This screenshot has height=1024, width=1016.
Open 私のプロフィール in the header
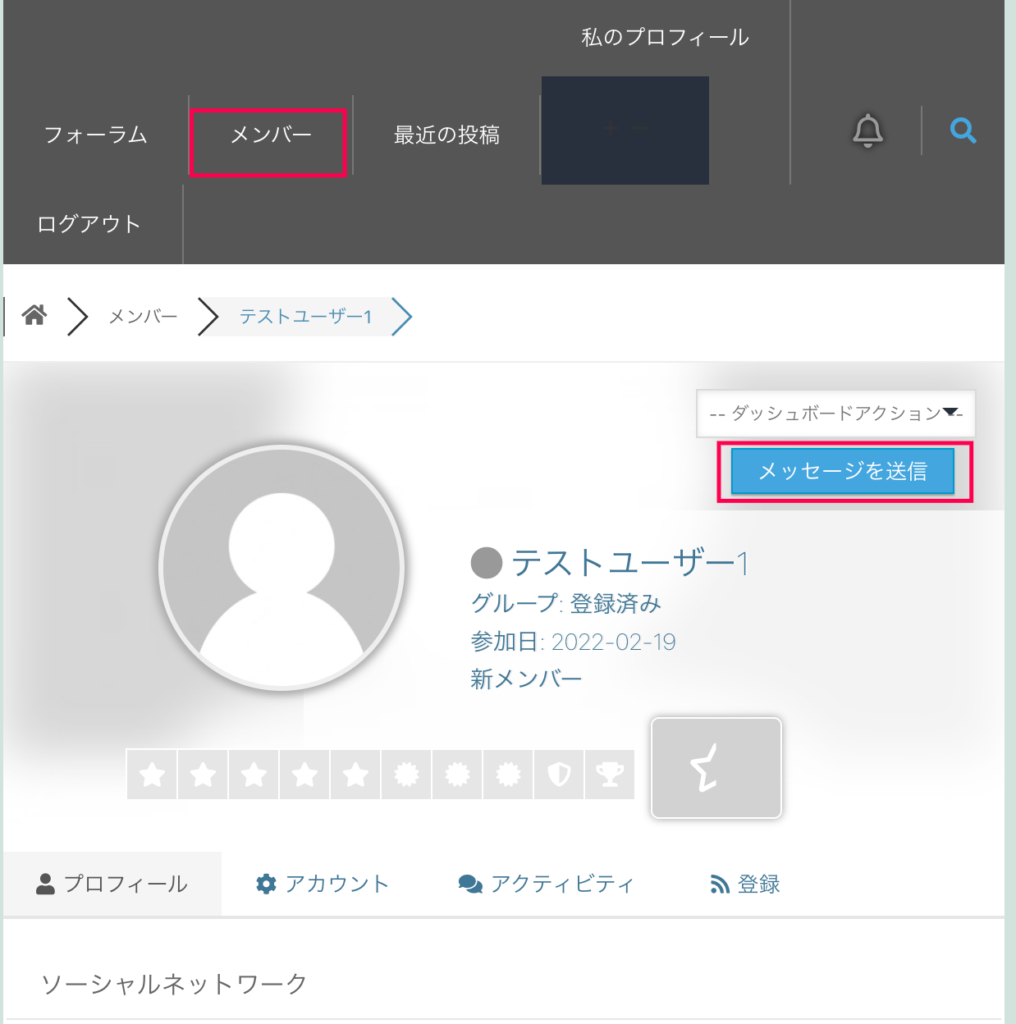click(665, 37)
